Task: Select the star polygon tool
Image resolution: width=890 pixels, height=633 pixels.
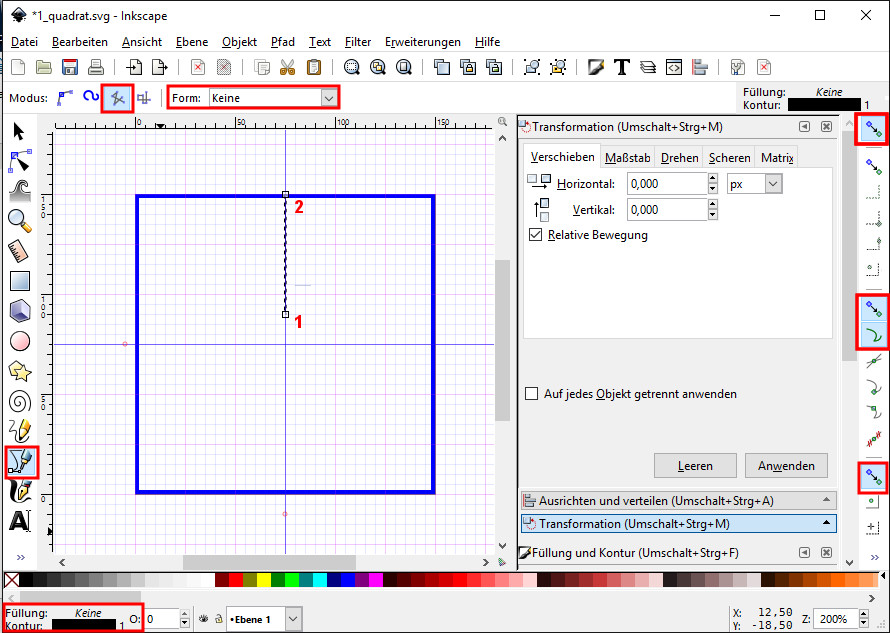Action: tap(20, 372)
